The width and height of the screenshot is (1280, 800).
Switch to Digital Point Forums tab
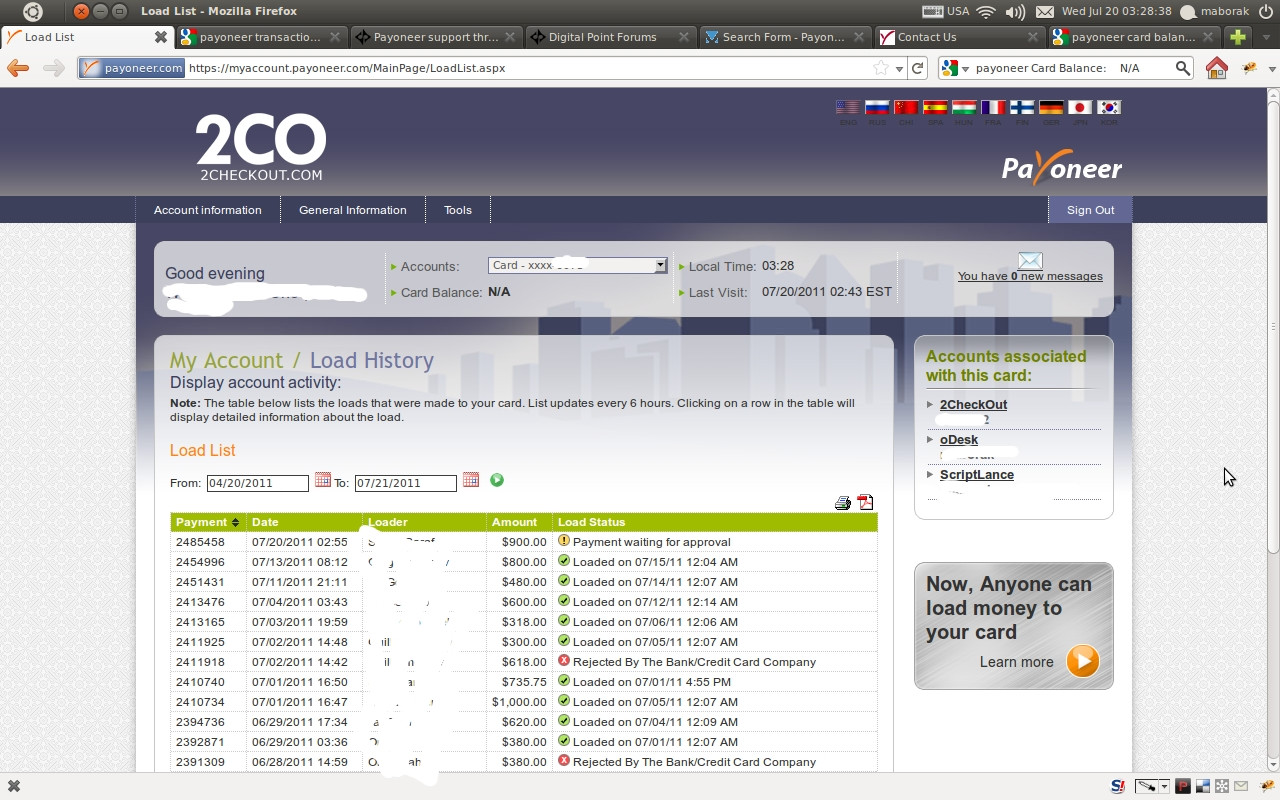tap(610, 37)
